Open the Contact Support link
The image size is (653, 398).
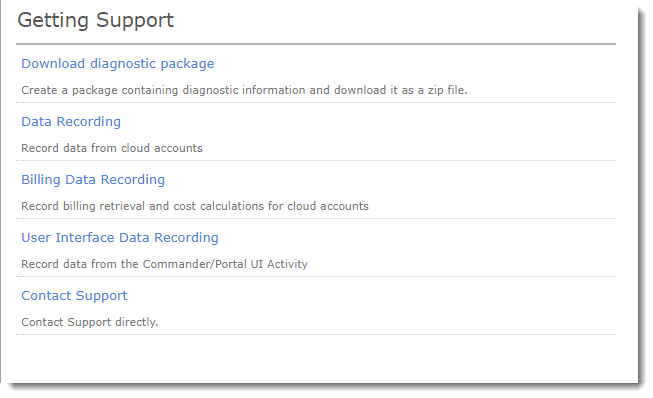[x=74, y=296]
